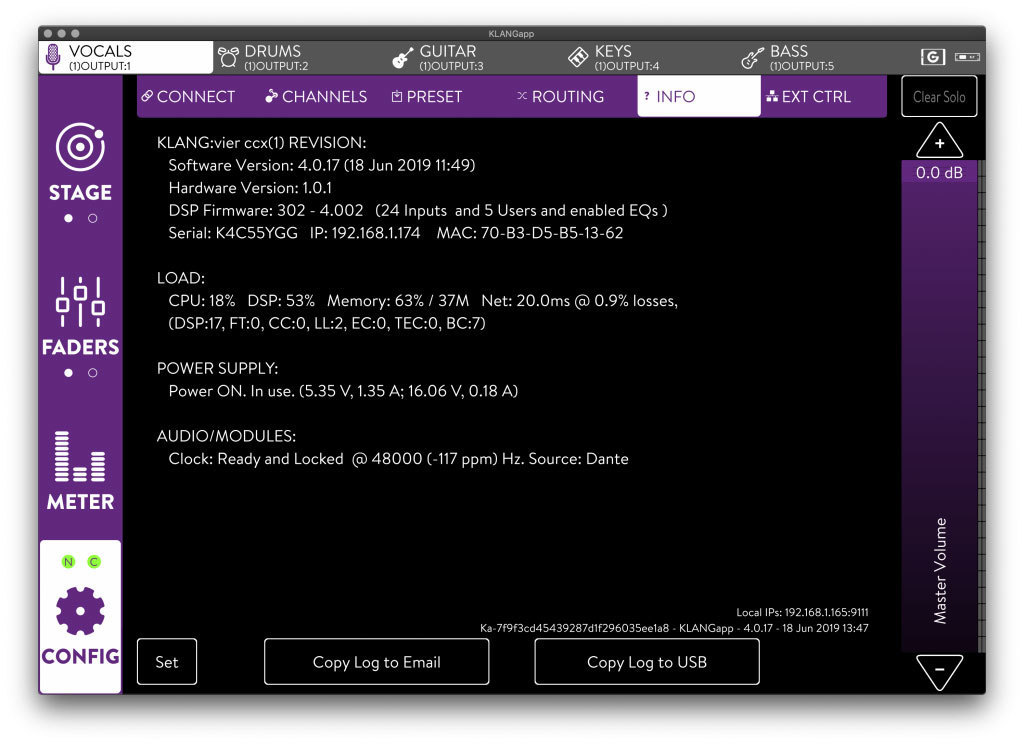Open the PRESET tab
Screen dimensions: 1024x745
[427, 97]
